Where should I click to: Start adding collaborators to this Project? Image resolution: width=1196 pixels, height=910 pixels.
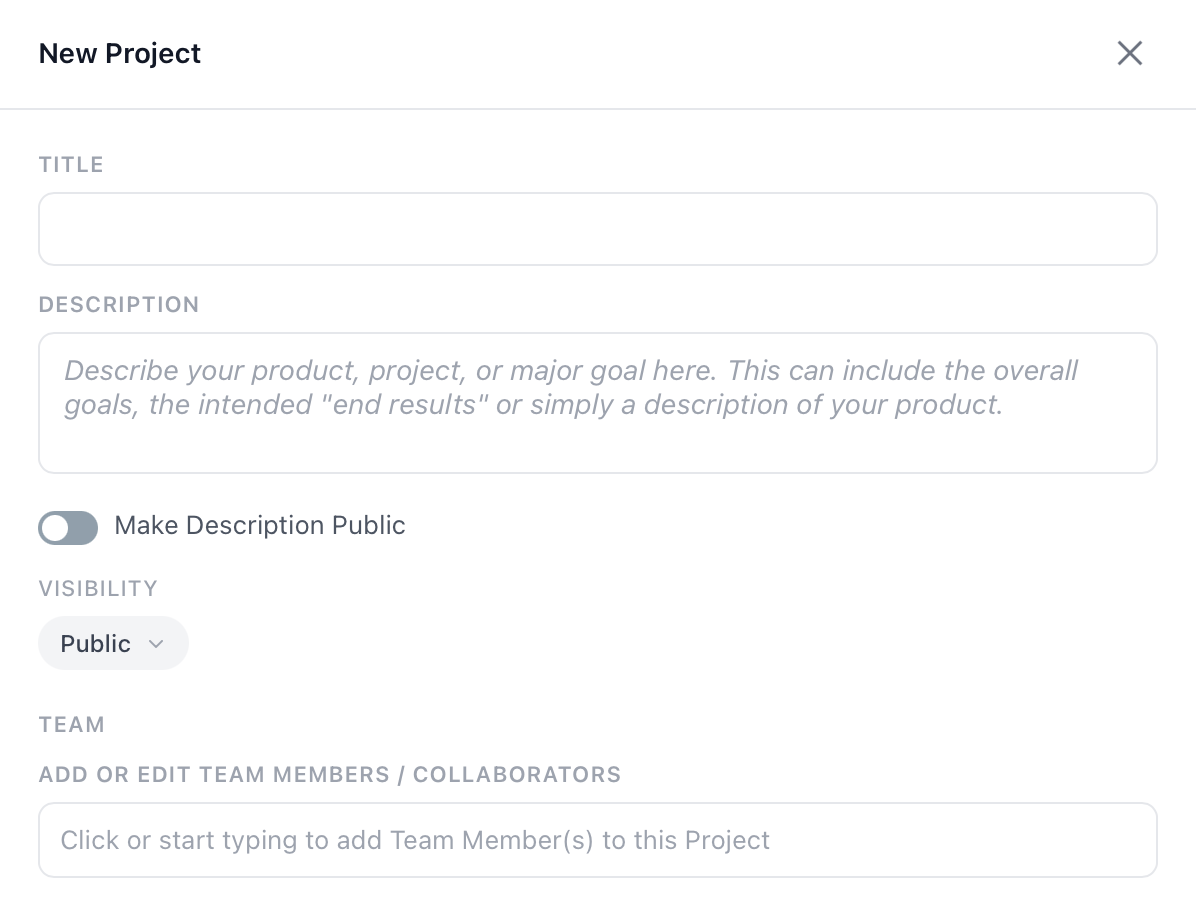pos(598,840)
